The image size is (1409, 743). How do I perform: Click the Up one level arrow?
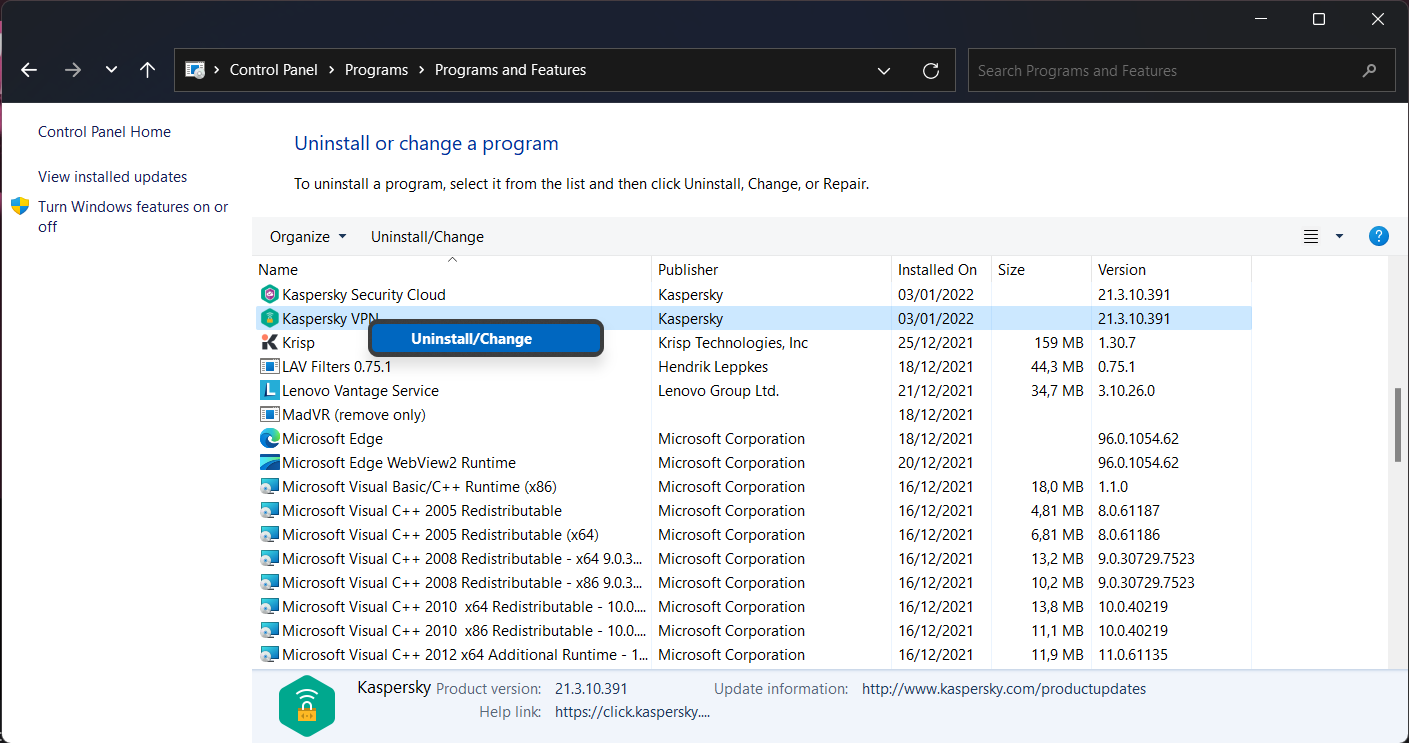148,70
